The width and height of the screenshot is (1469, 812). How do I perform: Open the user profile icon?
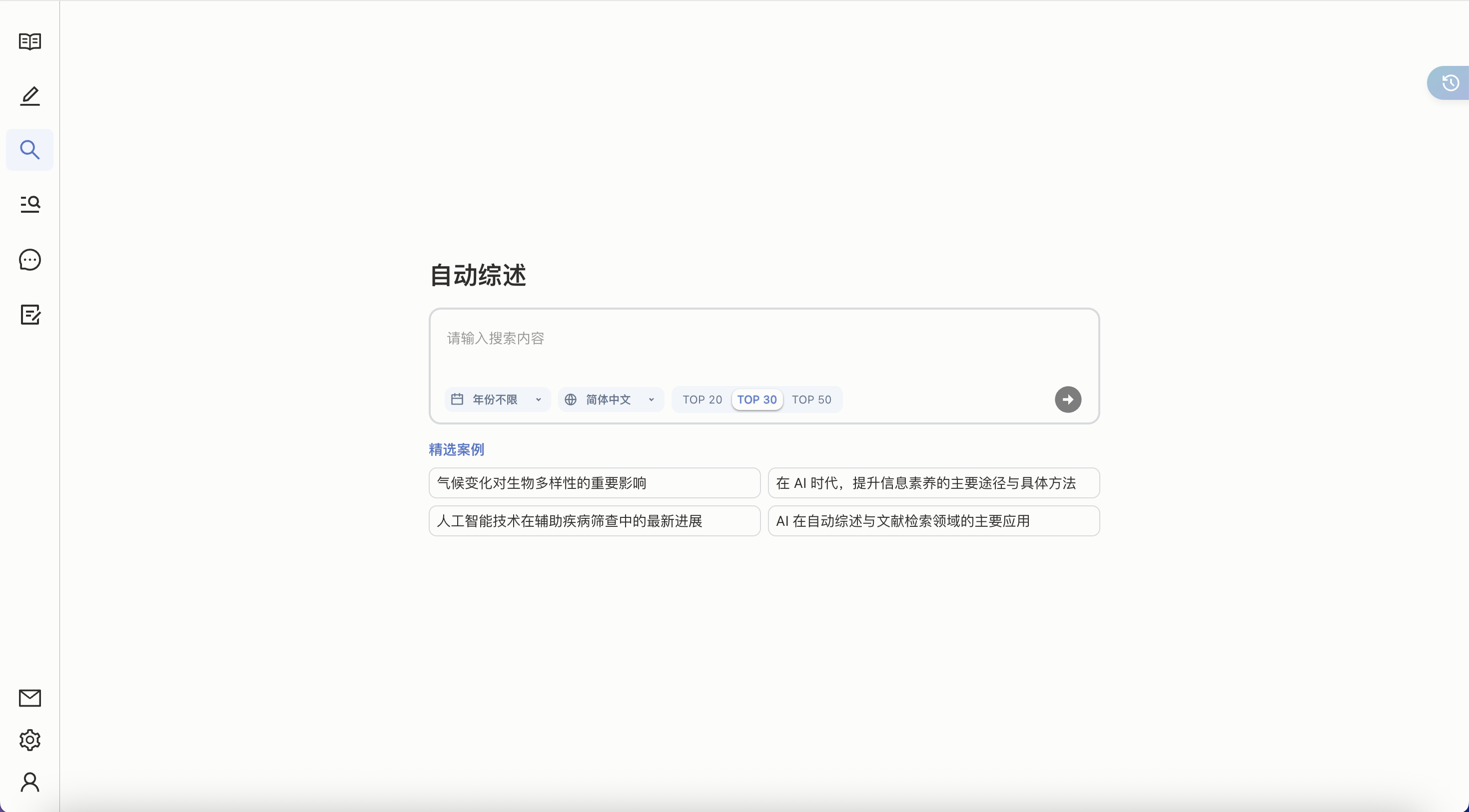(x=29, y=783)
